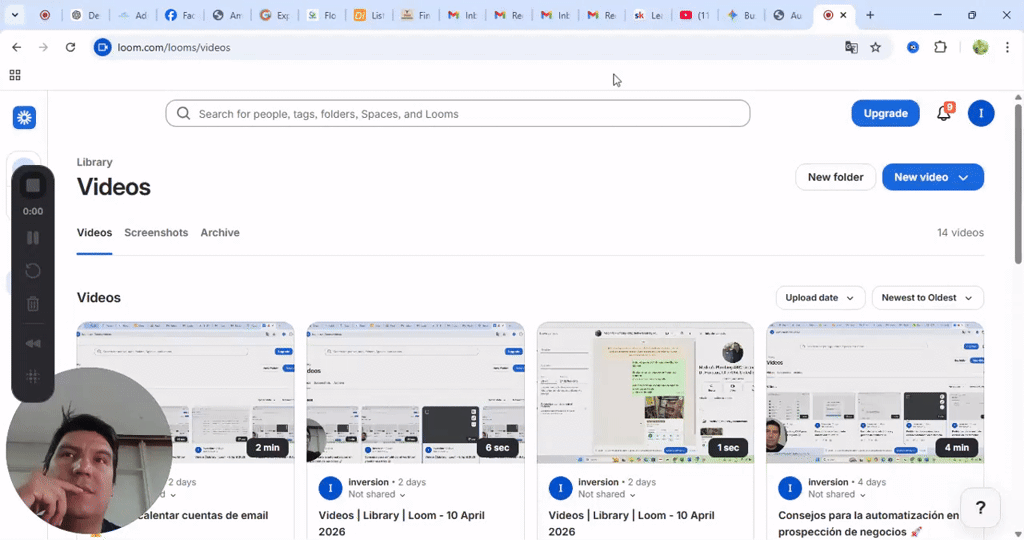Switch to the Facebook browser tab
The width and height of the screenshot is (1024, 540).
point(181,15)
